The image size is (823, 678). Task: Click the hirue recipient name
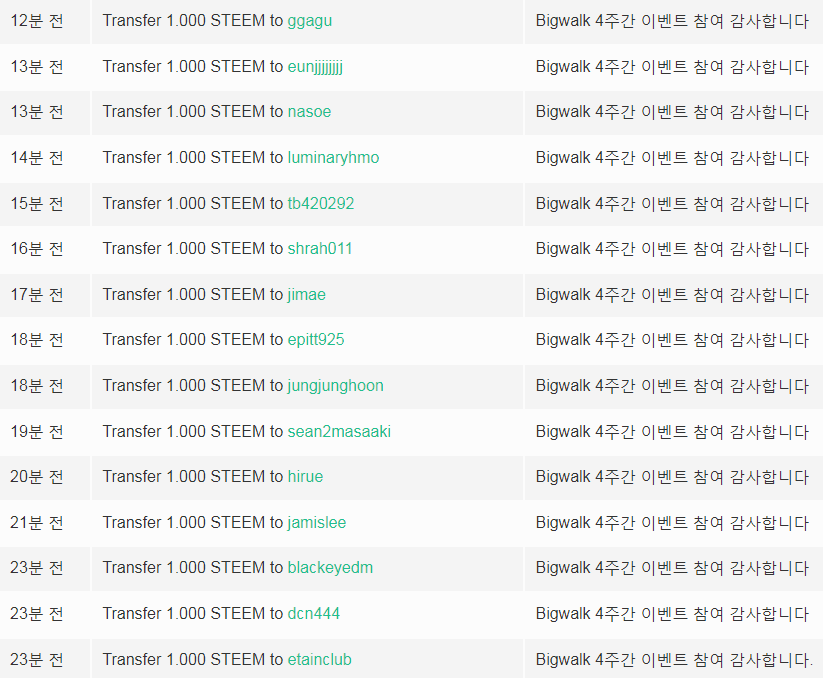[305, 476]
